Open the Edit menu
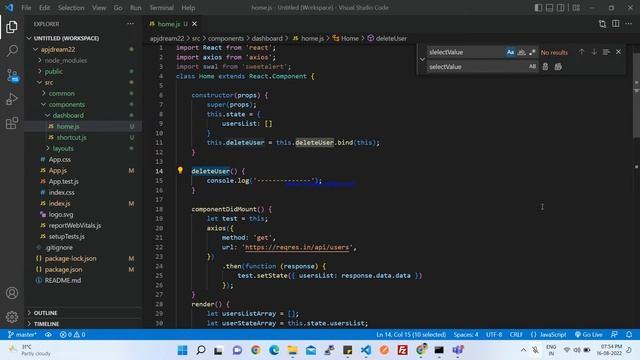 click(44, 8)
